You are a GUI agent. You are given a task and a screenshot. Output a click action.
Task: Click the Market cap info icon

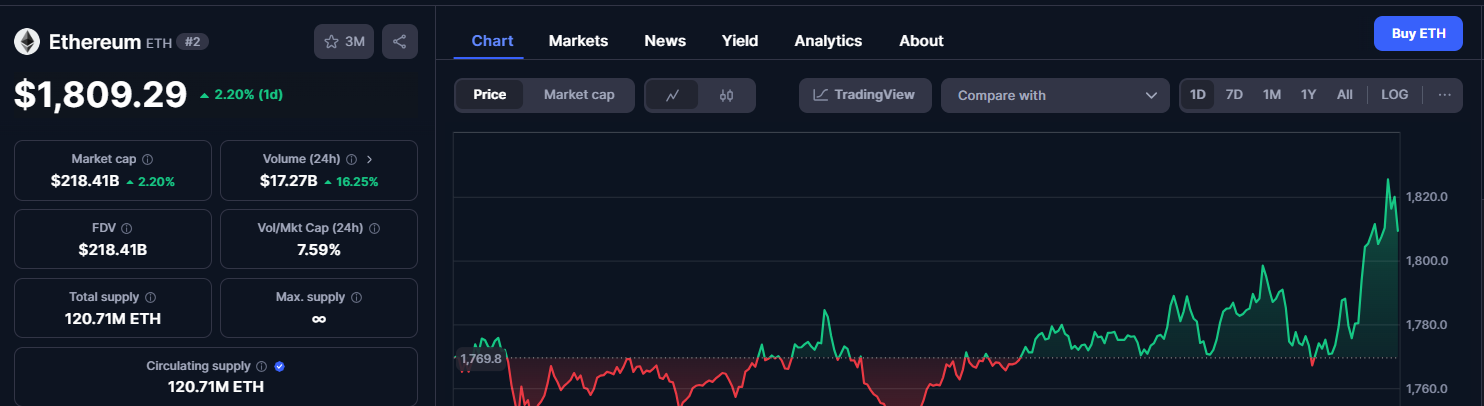pyautogui.click(x=148, y=159)
